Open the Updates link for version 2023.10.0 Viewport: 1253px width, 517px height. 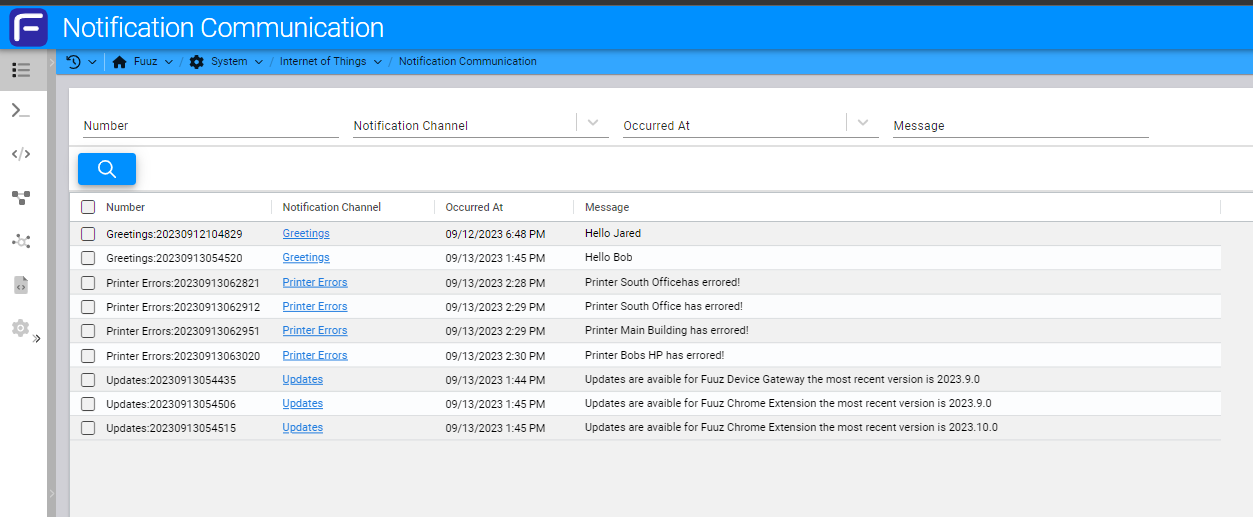(x=302, y=428)
